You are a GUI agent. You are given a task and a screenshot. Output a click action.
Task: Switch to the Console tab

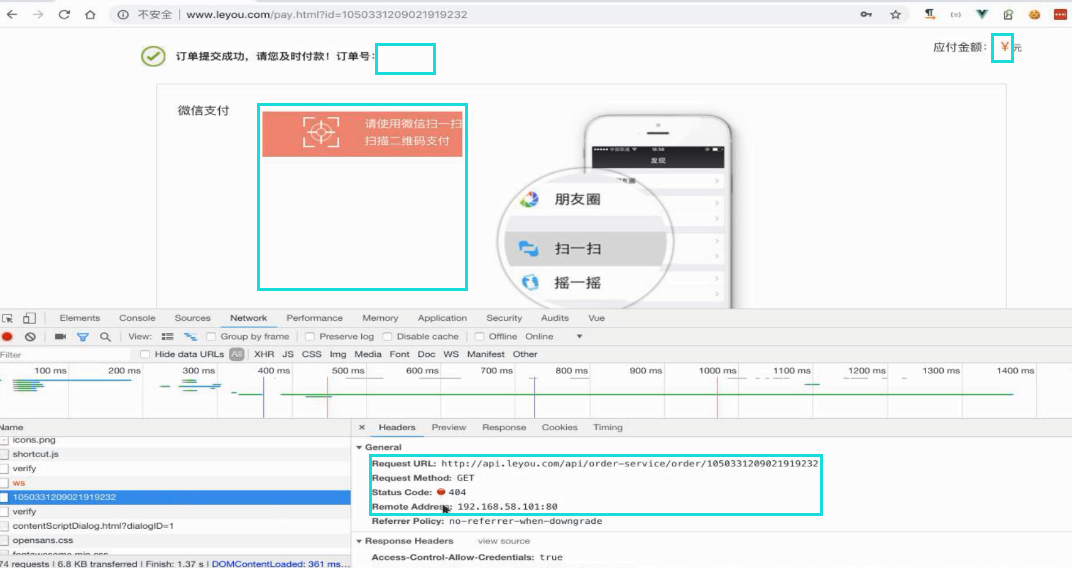point(137,318)
